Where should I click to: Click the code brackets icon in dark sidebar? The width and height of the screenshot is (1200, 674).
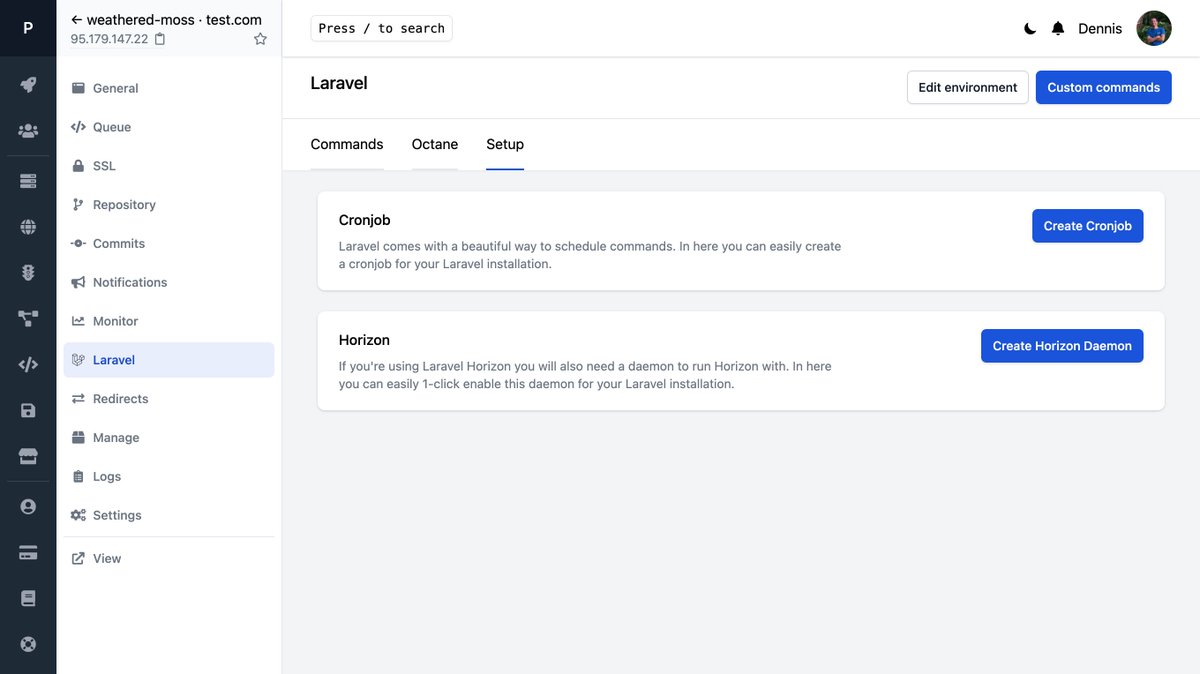(28, 364)
